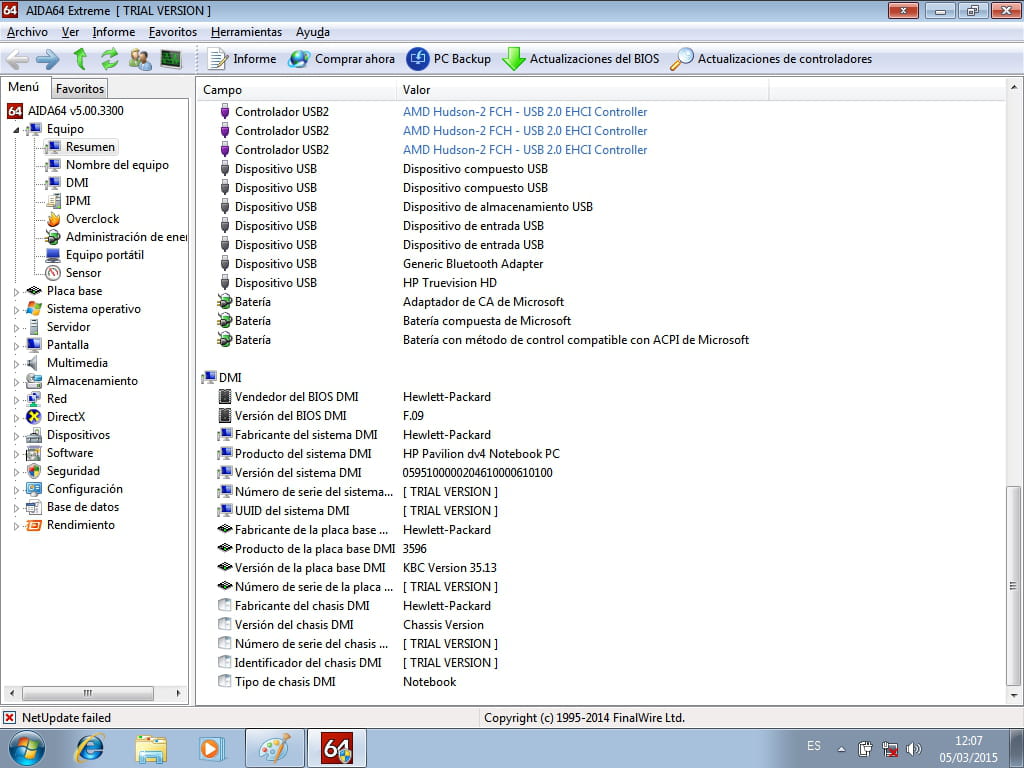Expand the Placa base node
Image resolution: width=1024 pixels, height=768 pixels.
pos(16,292)
